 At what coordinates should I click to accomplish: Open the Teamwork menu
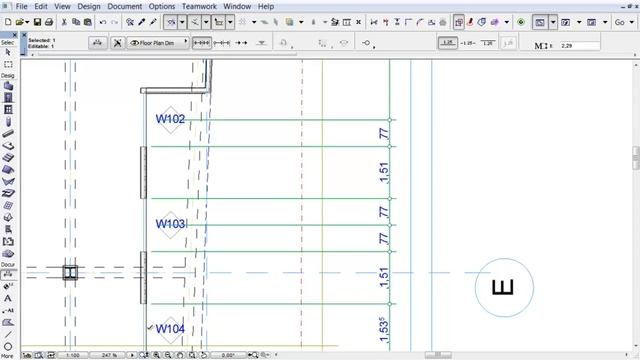tap(199, 7)
